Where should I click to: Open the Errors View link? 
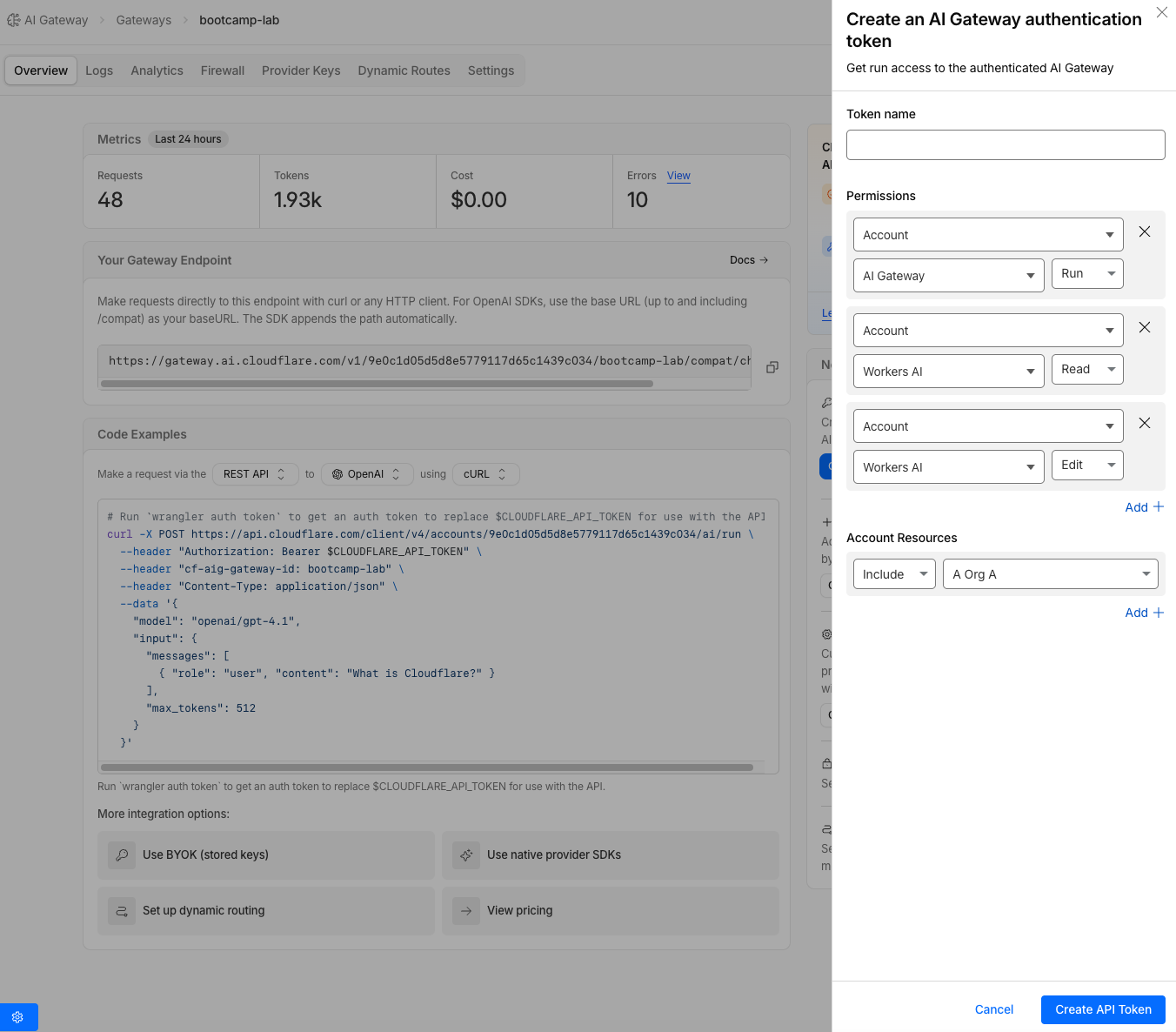pyautogui.click(x=678, y=176)
